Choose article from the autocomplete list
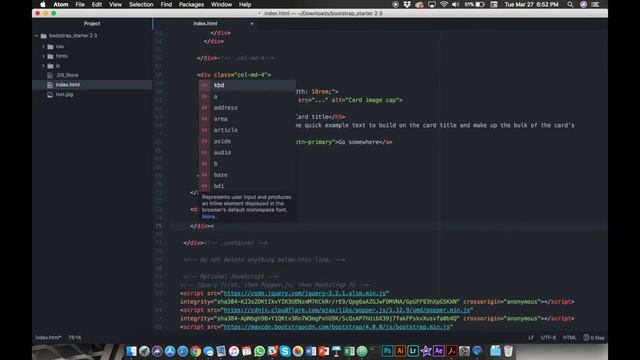The image size is (640, 360). 247,130
